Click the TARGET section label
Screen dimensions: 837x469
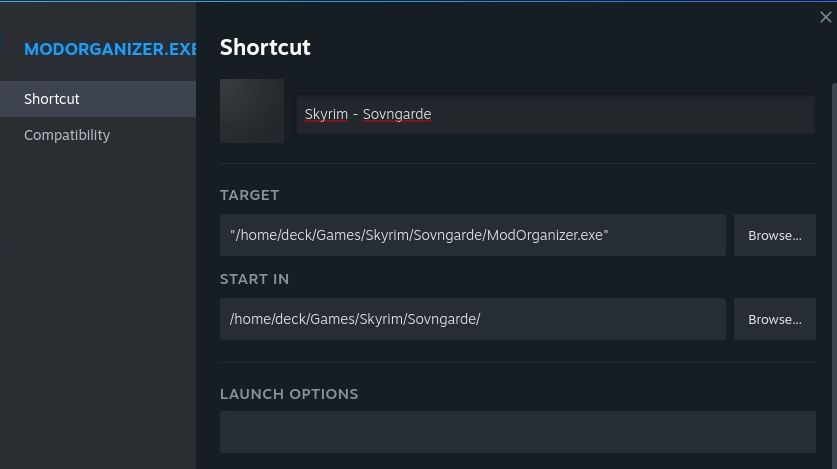pos(249,195)
